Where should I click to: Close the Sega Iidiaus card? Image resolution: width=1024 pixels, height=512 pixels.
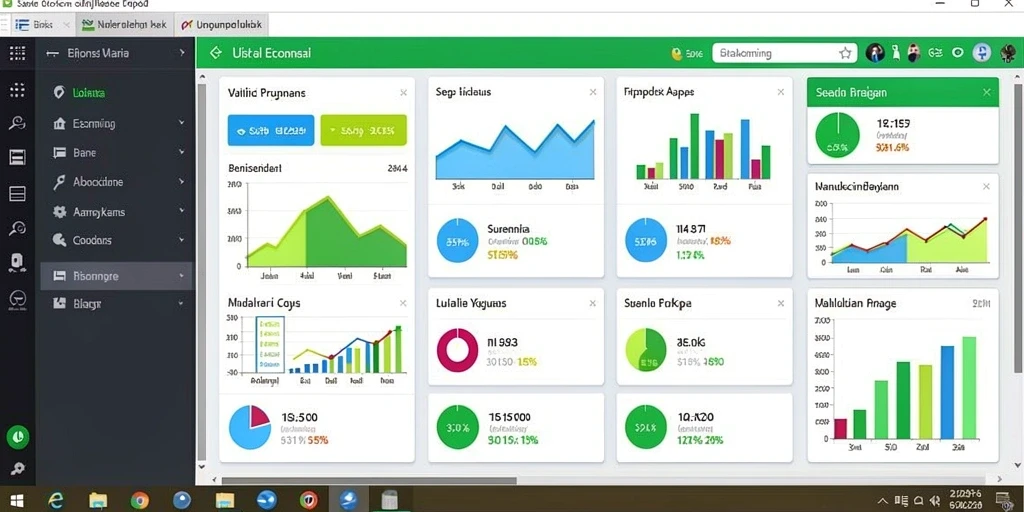[592, 93]
